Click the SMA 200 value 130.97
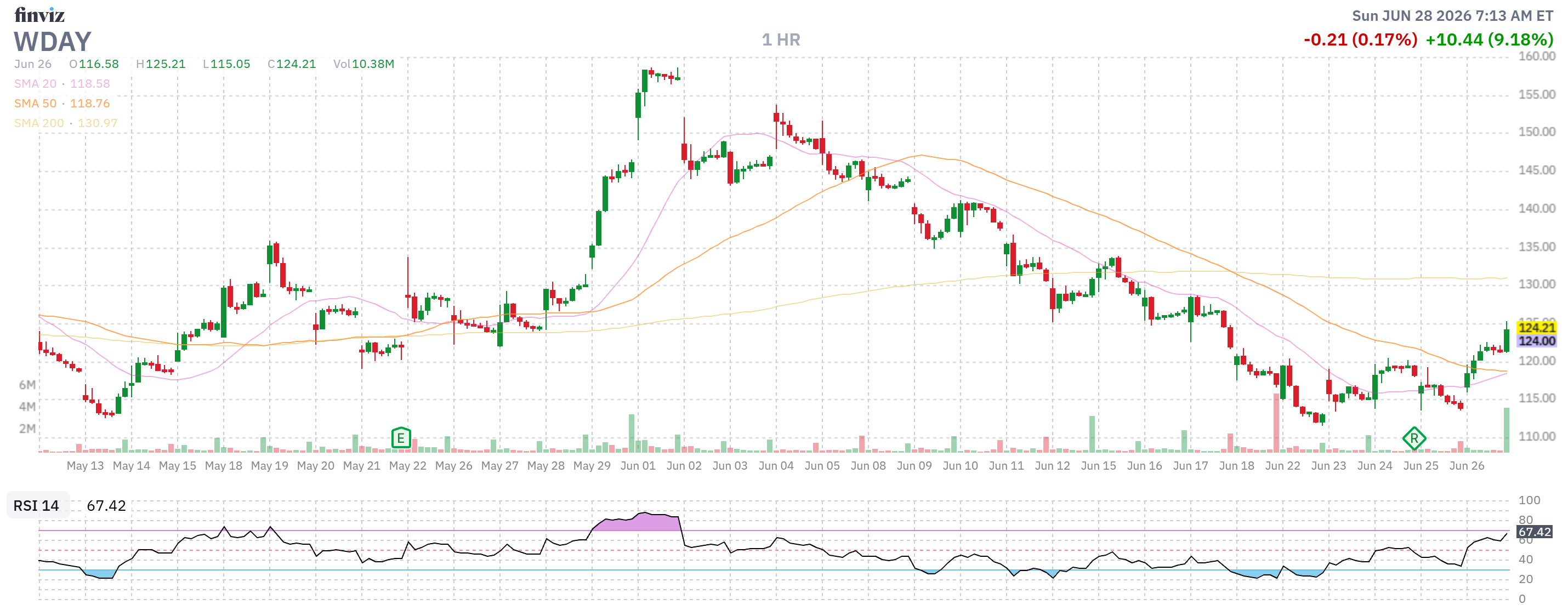The width and height of the screenshot is (1568, 616). [x=98, y=123]
